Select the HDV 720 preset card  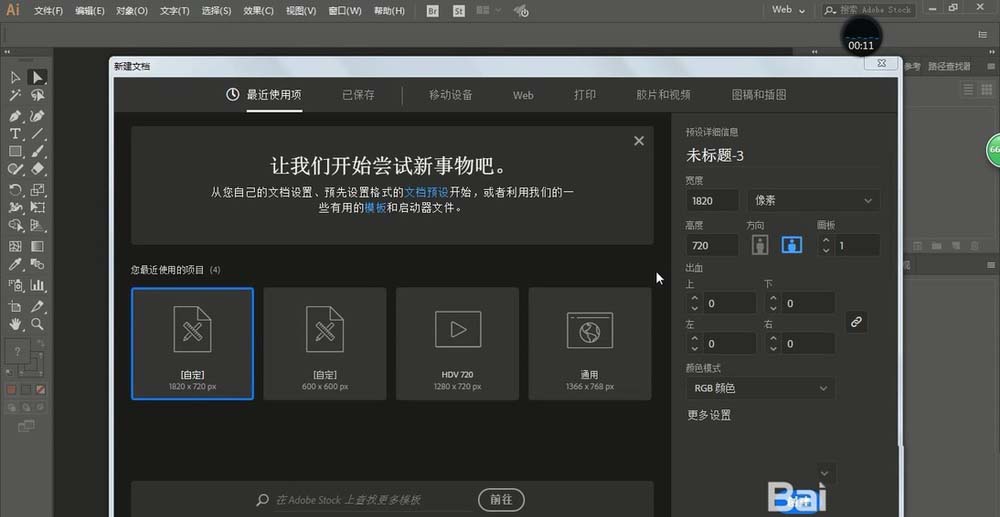(457, 344)
